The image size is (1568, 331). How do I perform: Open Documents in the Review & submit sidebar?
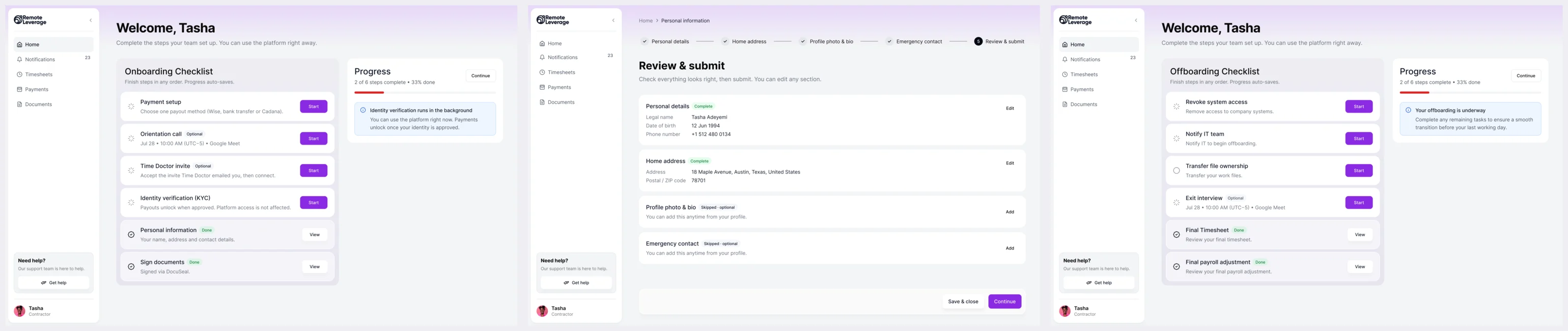tap(576, 102)
